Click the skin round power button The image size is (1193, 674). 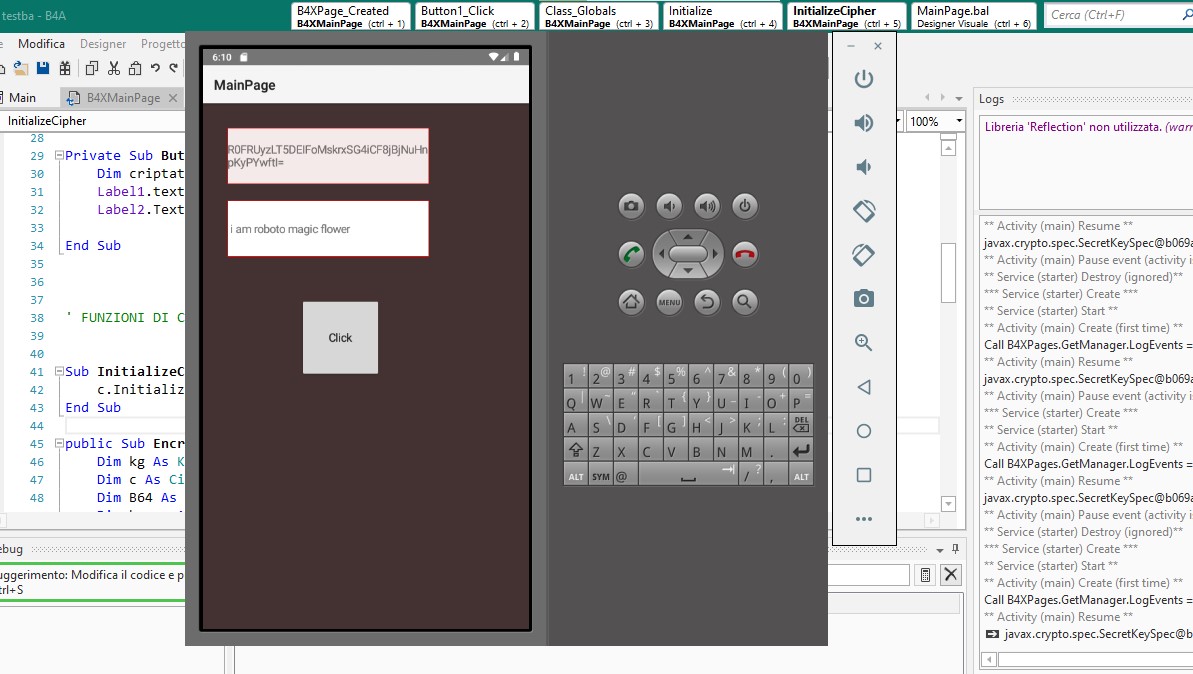(x=745, y=206)
